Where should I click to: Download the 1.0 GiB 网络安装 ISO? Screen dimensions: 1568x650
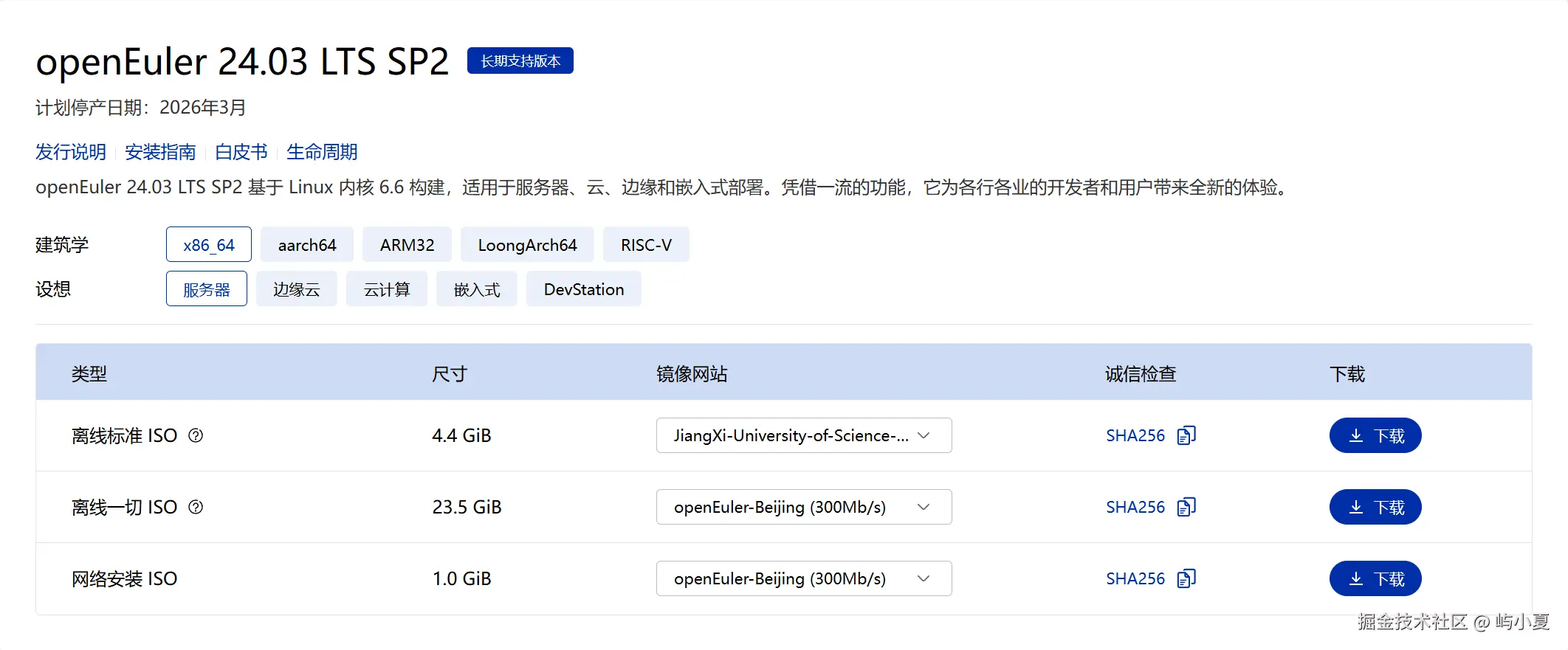point(1375,578)
